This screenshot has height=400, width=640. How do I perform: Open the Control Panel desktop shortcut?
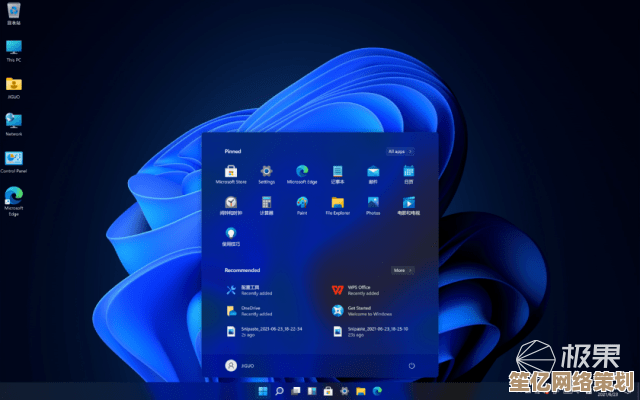14,160
